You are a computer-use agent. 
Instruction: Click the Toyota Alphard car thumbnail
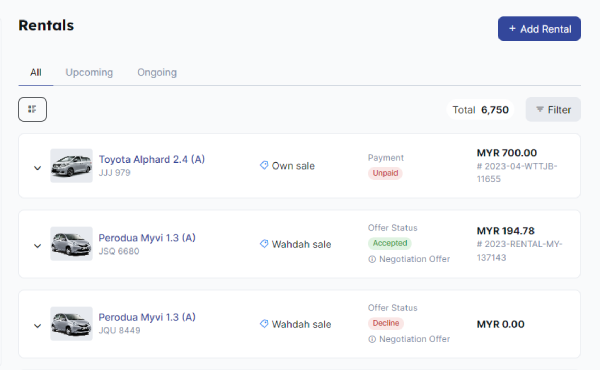point(72,166)
